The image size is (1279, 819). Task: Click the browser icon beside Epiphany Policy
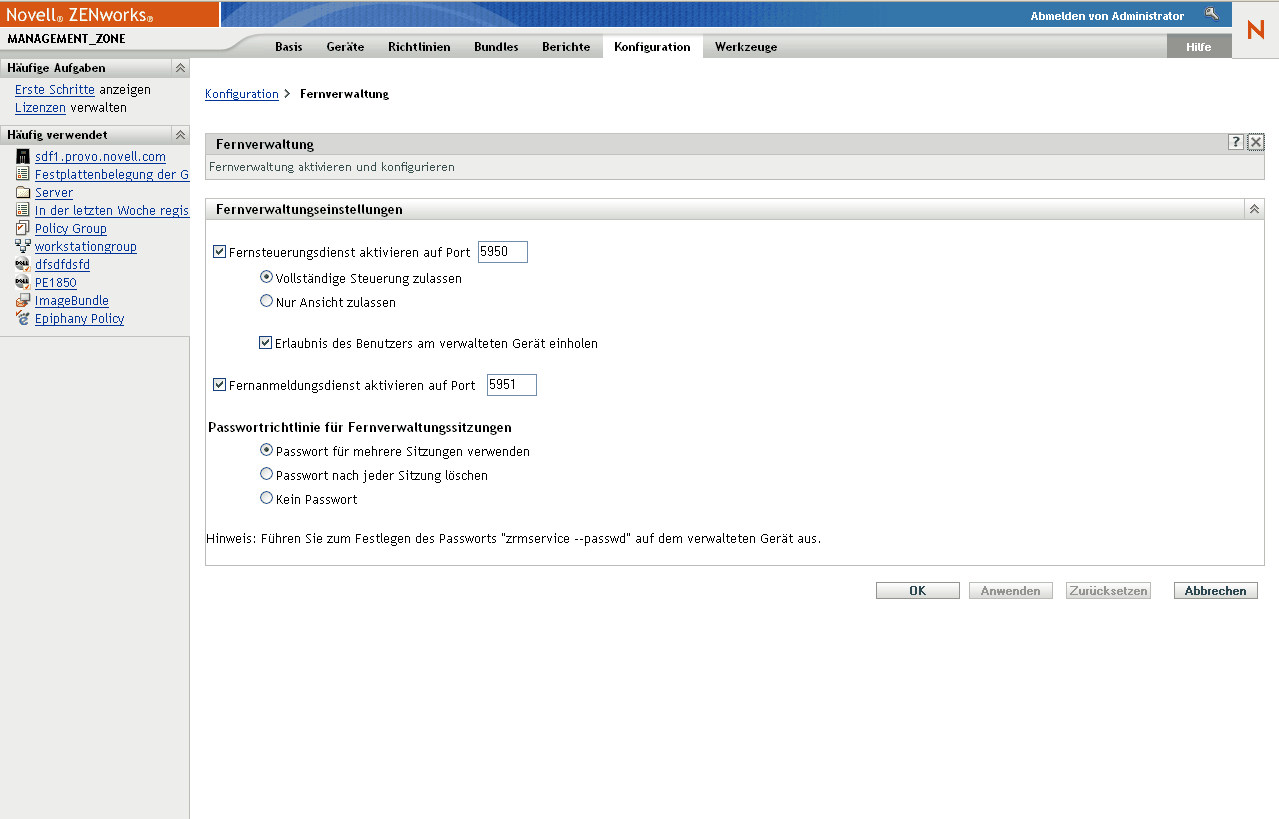pyautogui.click(x=23, y=318)
